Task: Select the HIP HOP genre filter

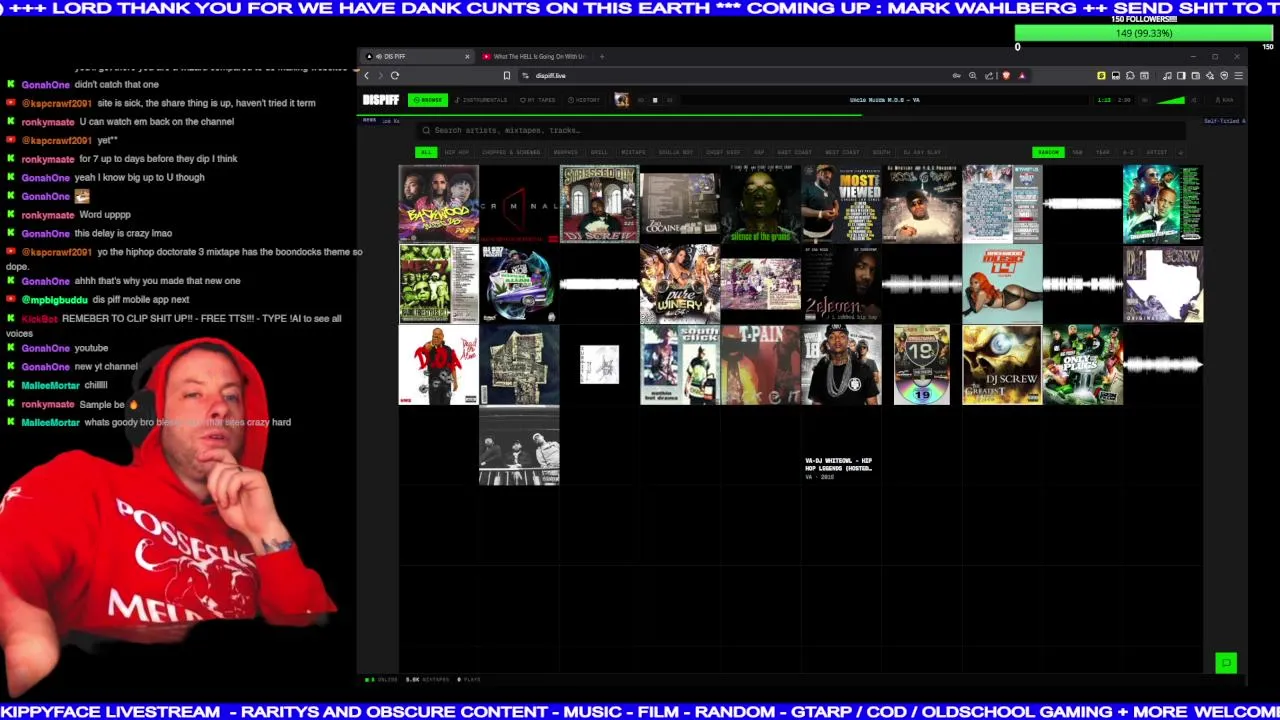Action: click(456, 152)
